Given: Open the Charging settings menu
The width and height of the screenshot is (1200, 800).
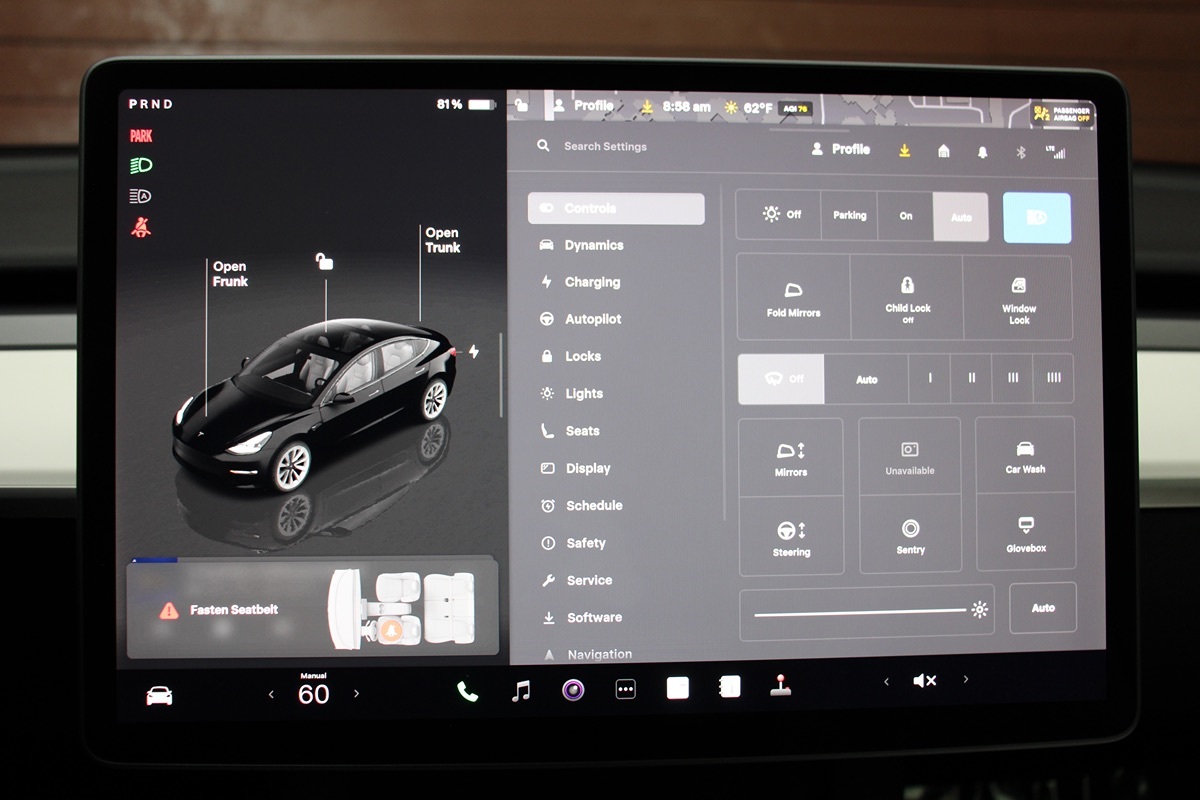Looking at the screenshot, I should click(592, 282).
